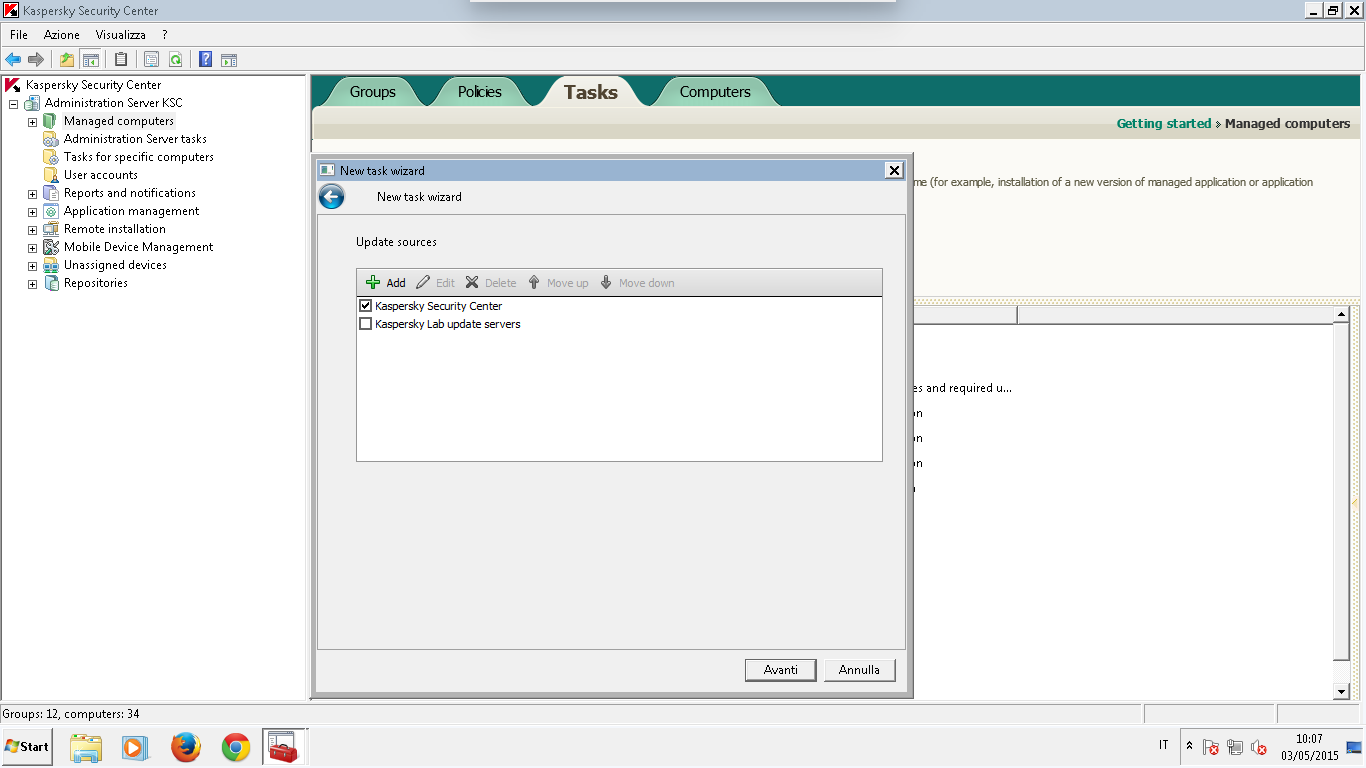The height and width of the screenshot is (768, 1366).
Task: Click the Administration Server KSC icon
Action: coord(33,103)
